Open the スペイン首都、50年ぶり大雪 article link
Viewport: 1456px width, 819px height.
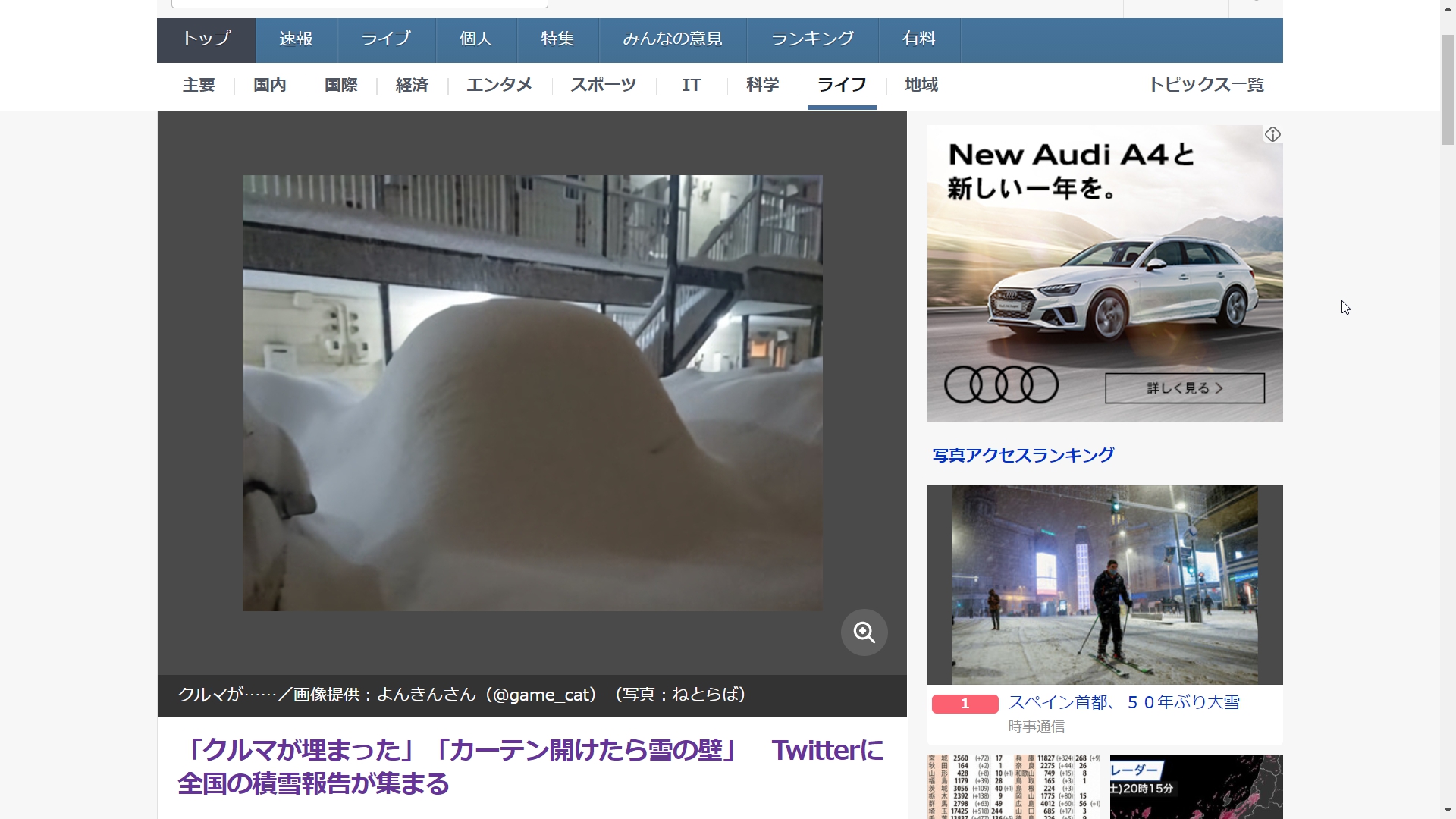pyautogui.click(x=1123, y=703)
